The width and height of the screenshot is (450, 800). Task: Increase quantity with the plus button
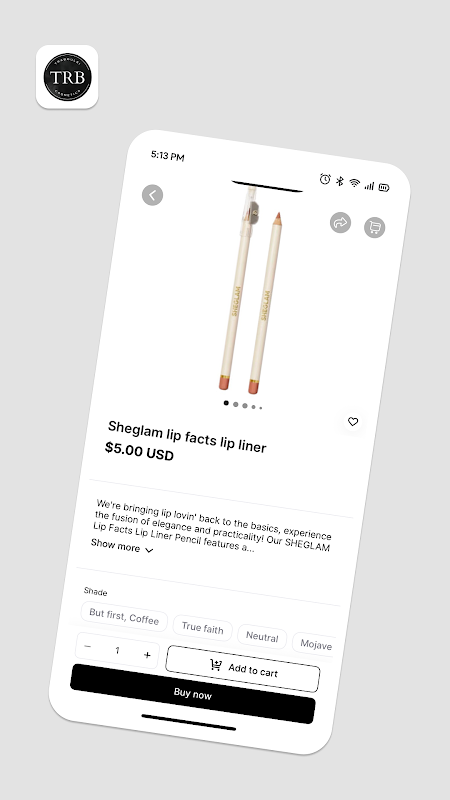[x=147, y=655]
